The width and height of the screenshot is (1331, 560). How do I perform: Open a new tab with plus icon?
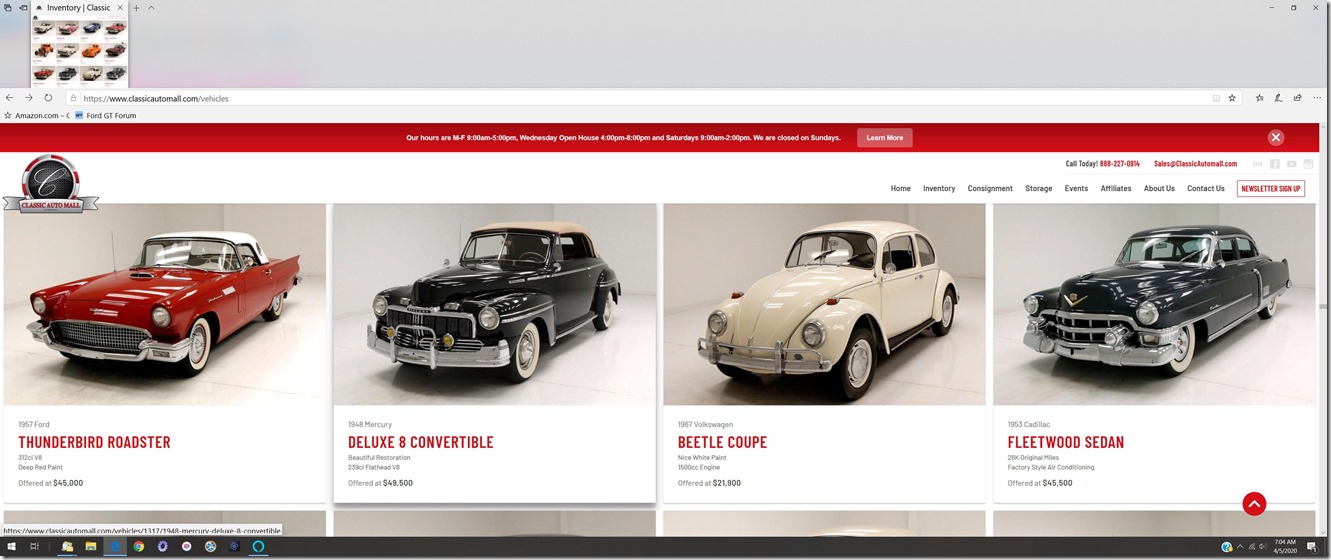(137, 8)
